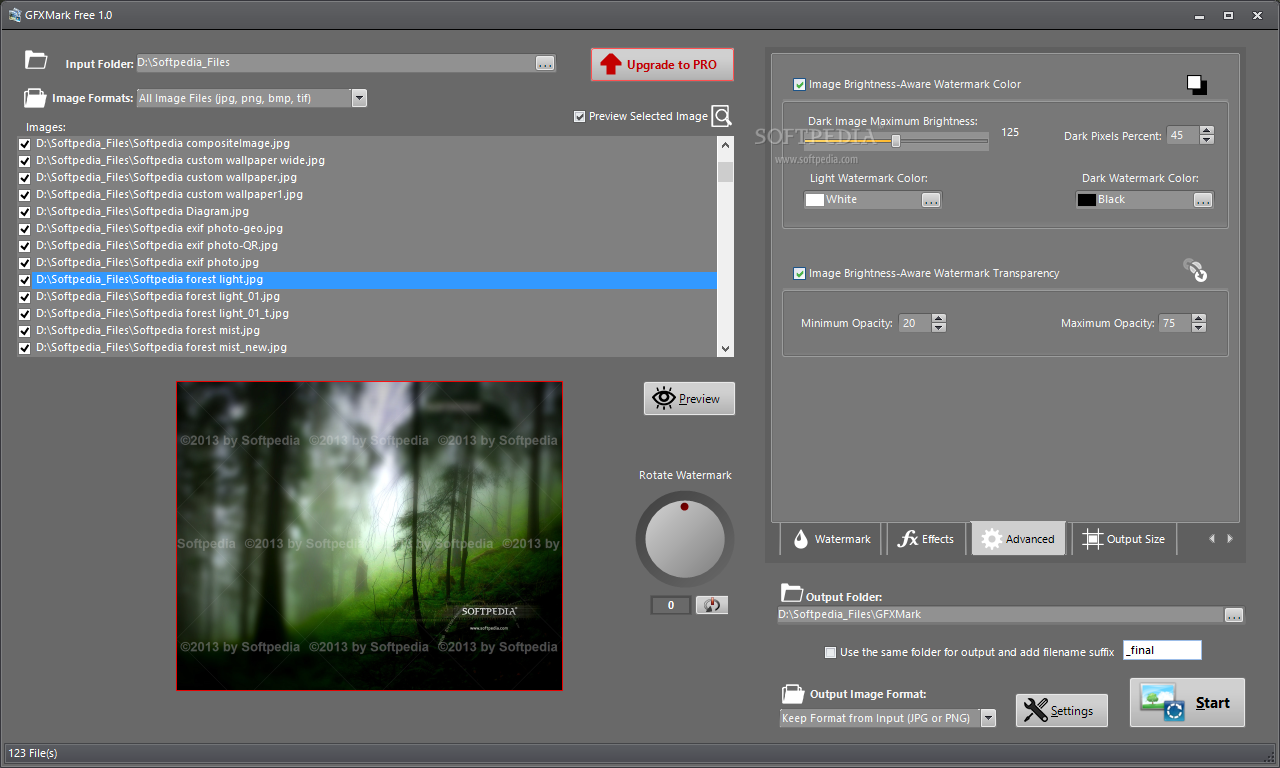Enable use same folder for output checkbox
This screenshot has height=768, width=1280.
pyautogui.click(x=830, y=652)
